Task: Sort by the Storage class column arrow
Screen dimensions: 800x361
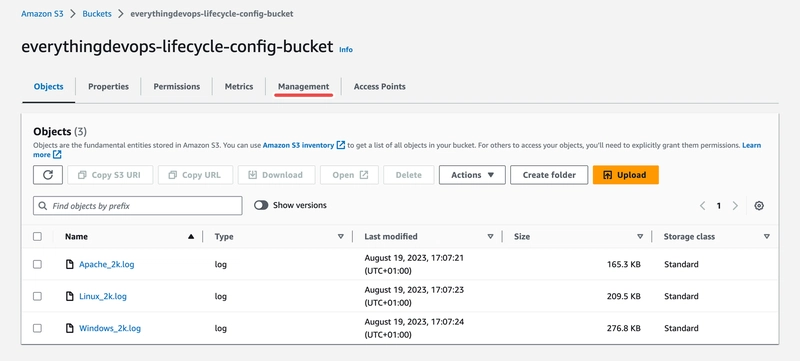Action: [x=766, y=237]
